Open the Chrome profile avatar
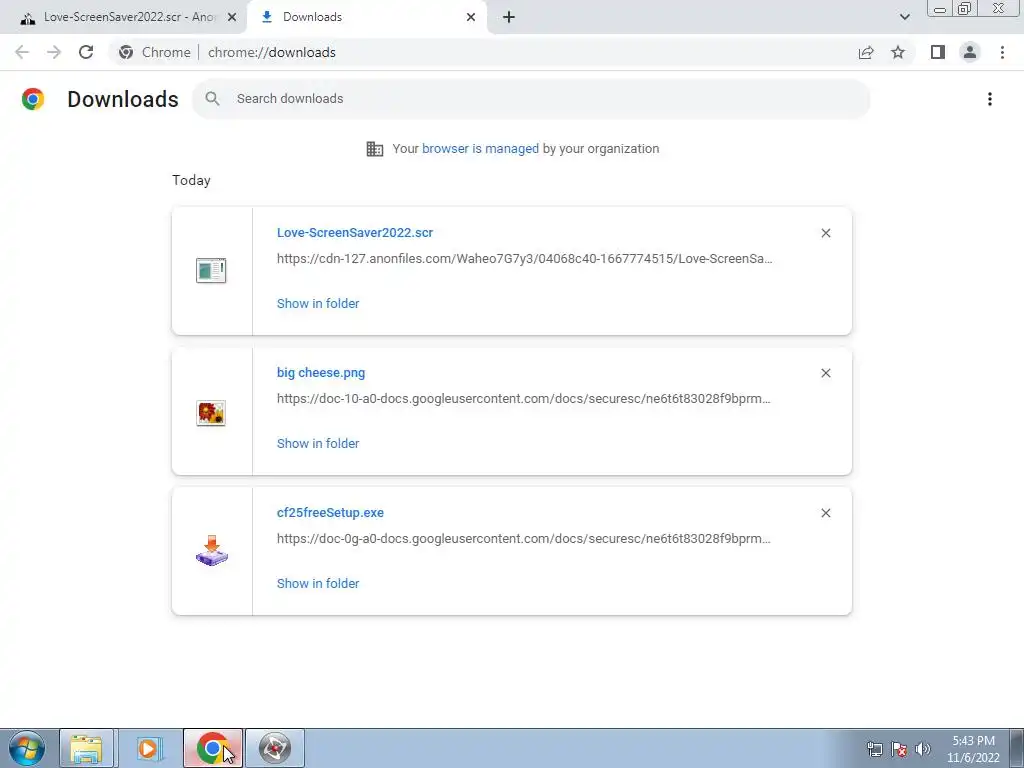The image size is (1024, 768). point(970,52)
